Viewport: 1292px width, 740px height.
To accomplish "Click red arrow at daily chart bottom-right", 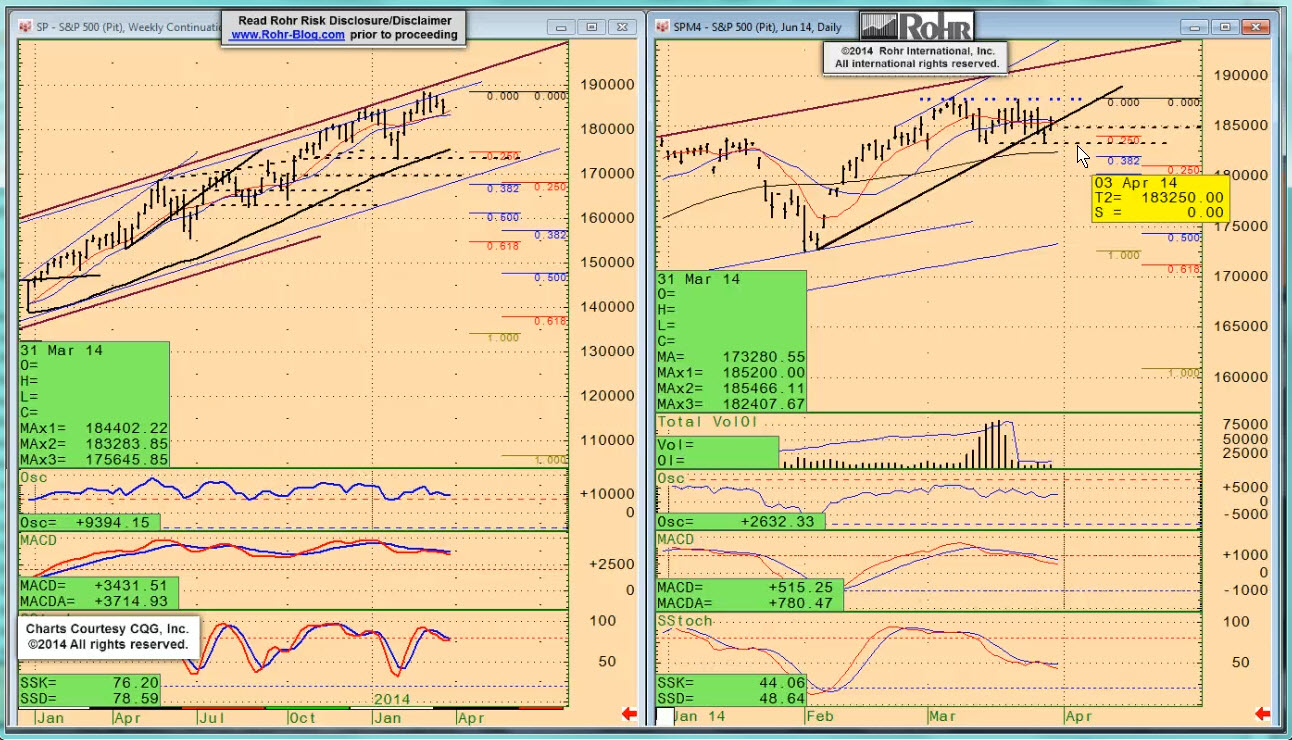I will tap(1262, 714).
